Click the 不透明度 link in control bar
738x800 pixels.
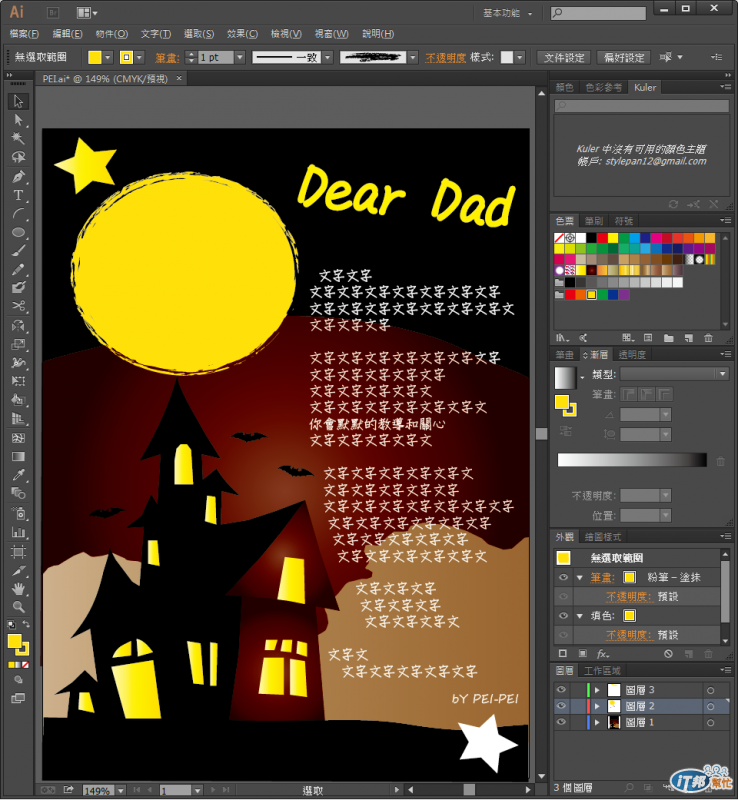[446, 58]
